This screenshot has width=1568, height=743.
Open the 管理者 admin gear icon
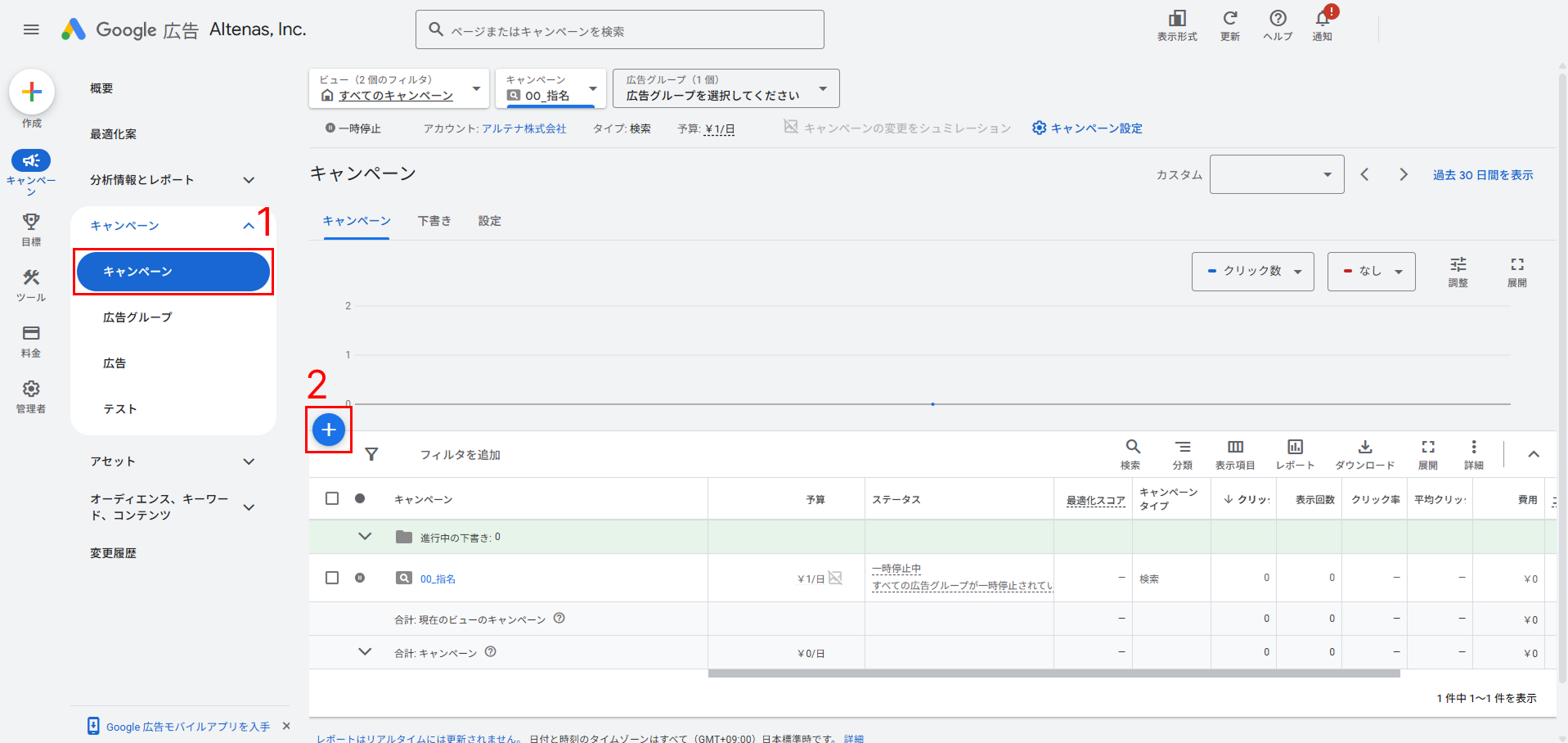pos(31,389)
